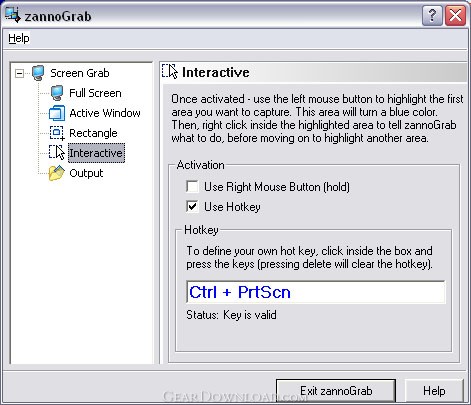
Task: Uncheck the Use Hotkey checkbox
Action: (x=192, y=206)
